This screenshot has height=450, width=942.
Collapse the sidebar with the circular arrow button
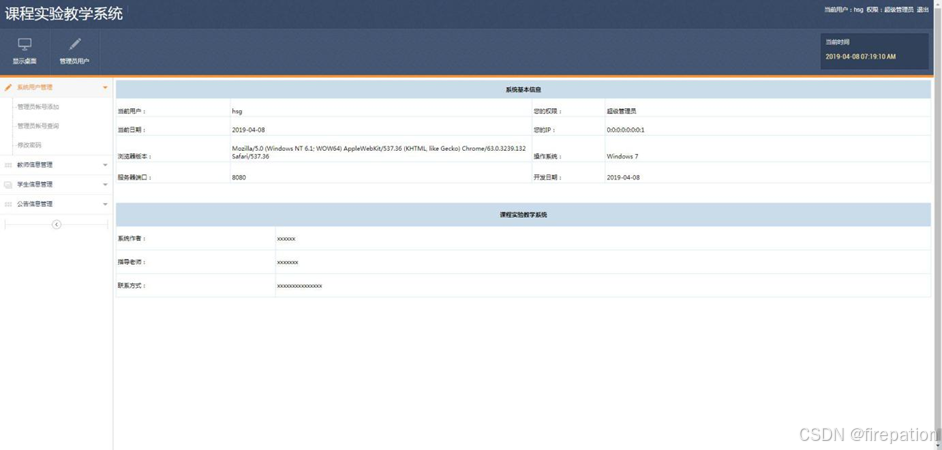pyautogui.click(x=56, y=224)
